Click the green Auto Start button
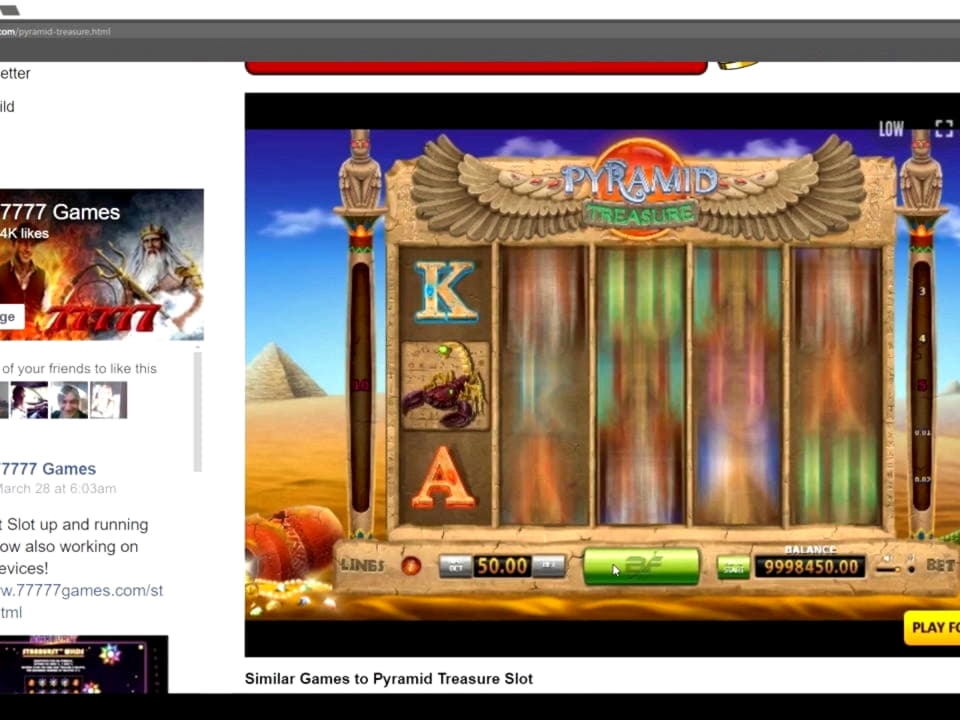Viewport: 960px width, 720px height. [x=733, y=567]
